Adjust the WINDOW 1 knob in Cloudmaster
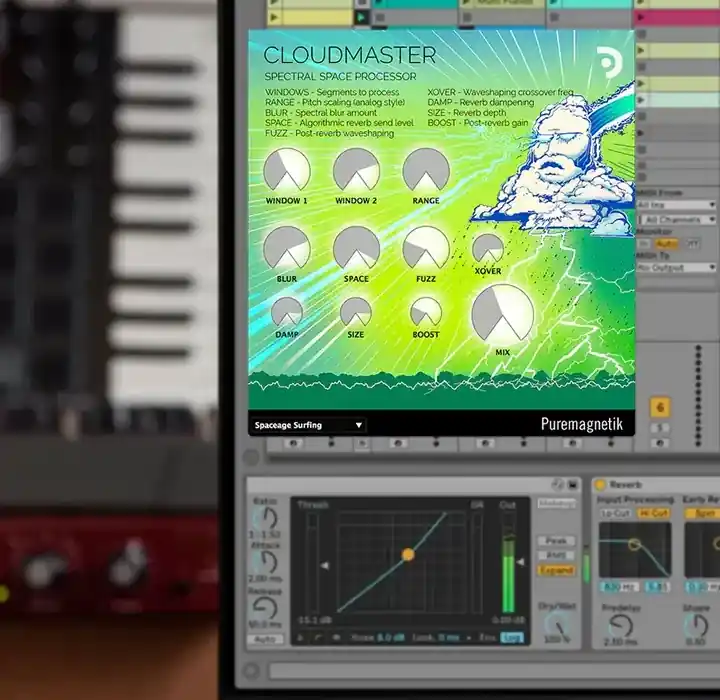Viewport: 720px width, 700px height. [287, 169]
